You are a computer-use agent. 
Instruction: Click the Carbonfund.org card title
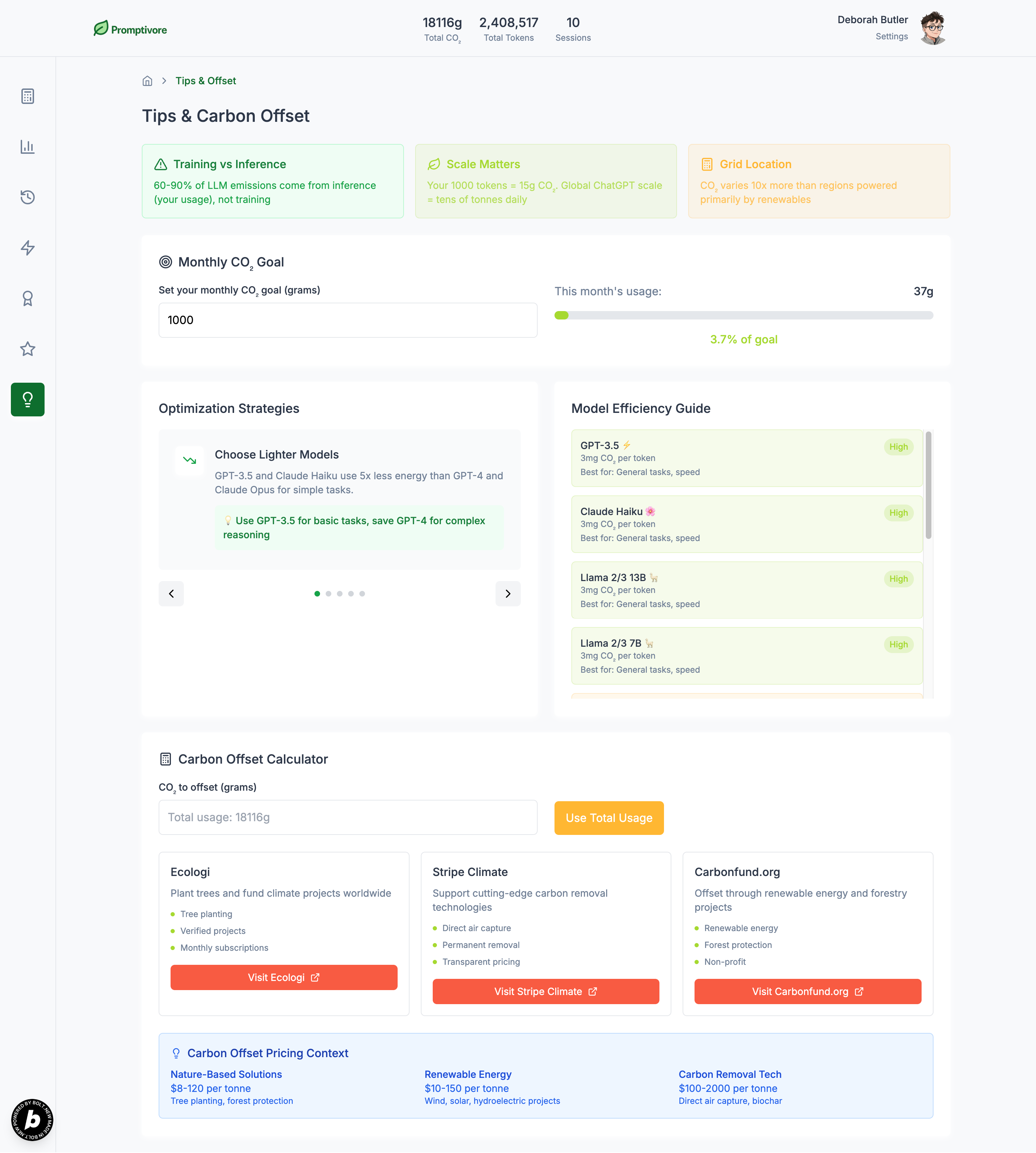coord(737,872)
